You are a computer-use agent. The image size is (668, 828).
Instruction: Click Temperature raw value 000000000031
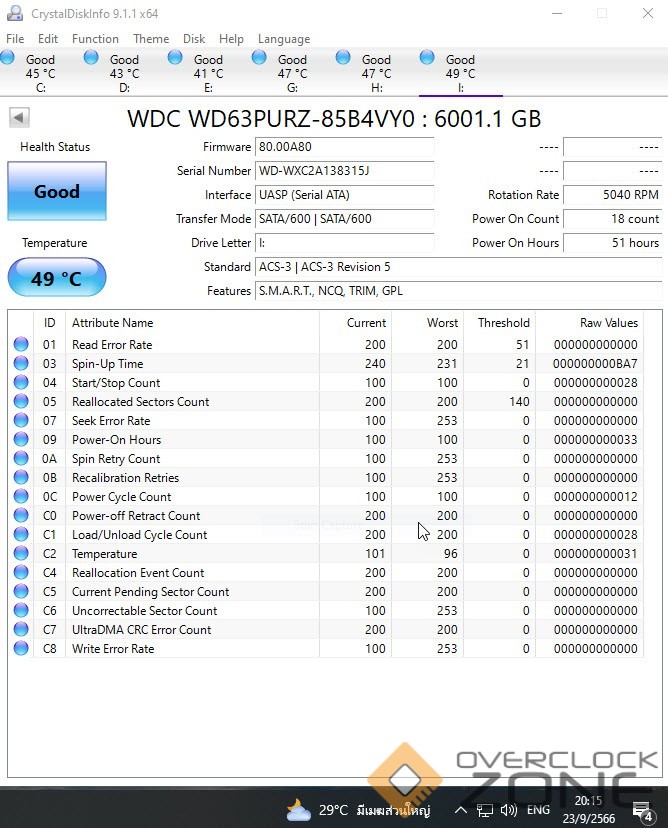point(595,553)
